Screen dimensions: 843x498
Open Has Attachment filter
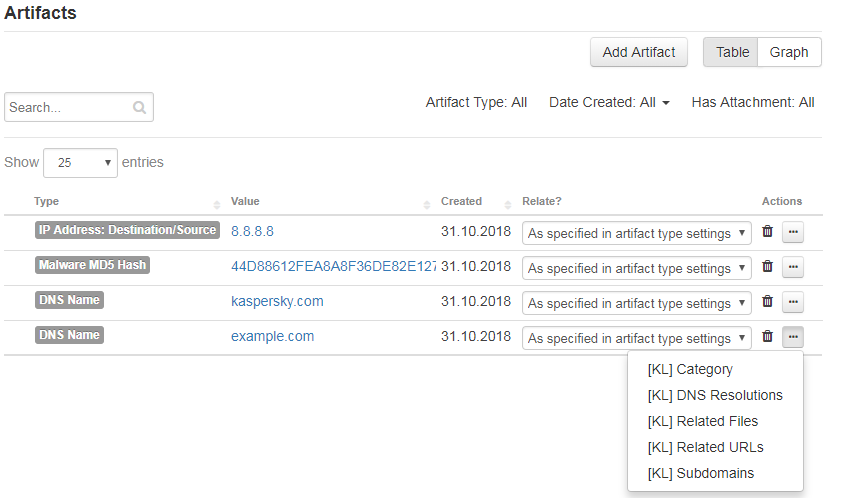tap(753, 102)
